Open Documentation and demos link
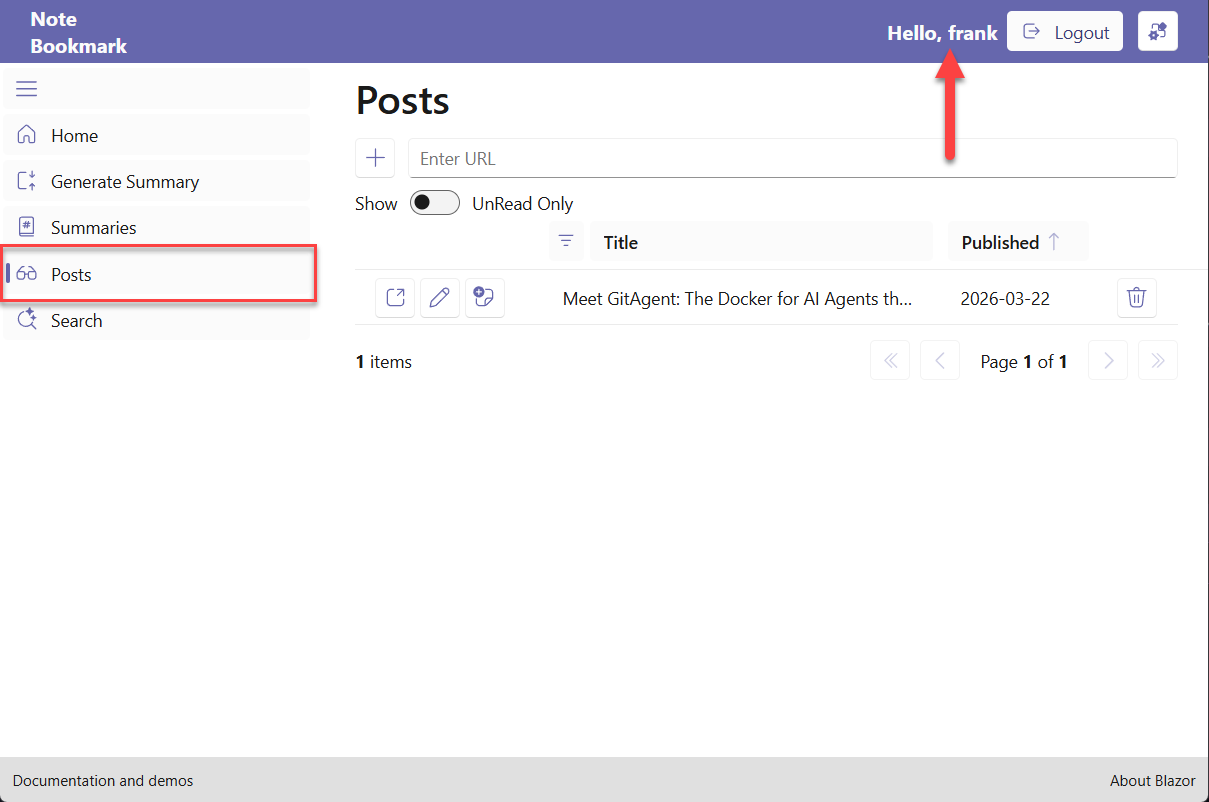This screenshot has width=1209, height=802. click(103, 781)
